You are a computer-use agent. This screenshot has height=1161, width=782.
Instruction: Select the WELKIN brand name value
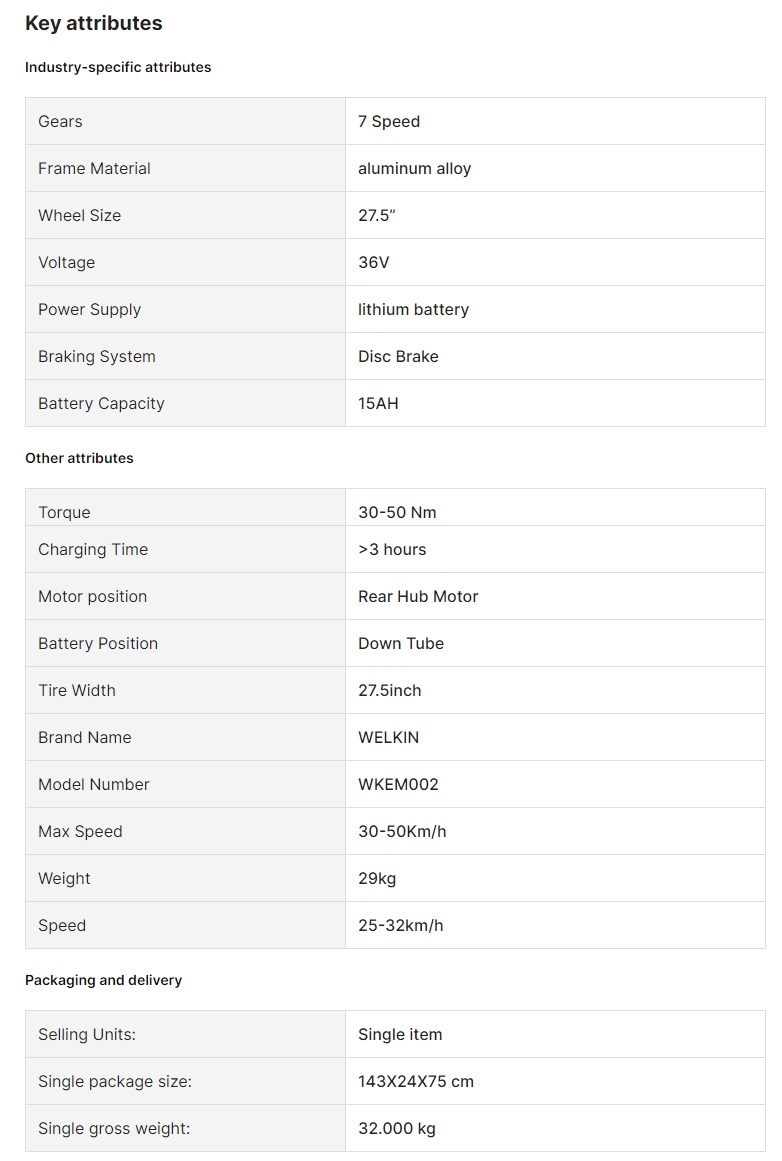[x=388, y=737]
